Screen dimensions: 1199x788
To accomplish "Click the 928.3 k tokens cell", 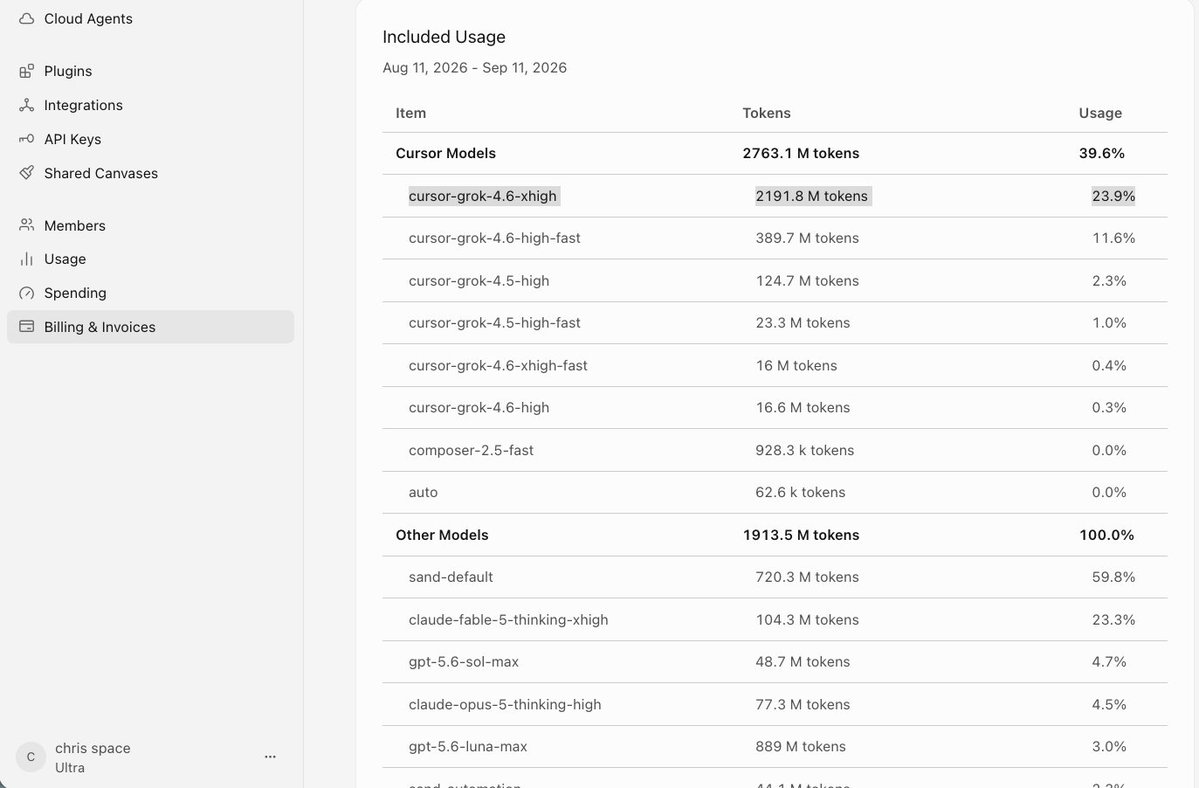I will click(804, 450).
